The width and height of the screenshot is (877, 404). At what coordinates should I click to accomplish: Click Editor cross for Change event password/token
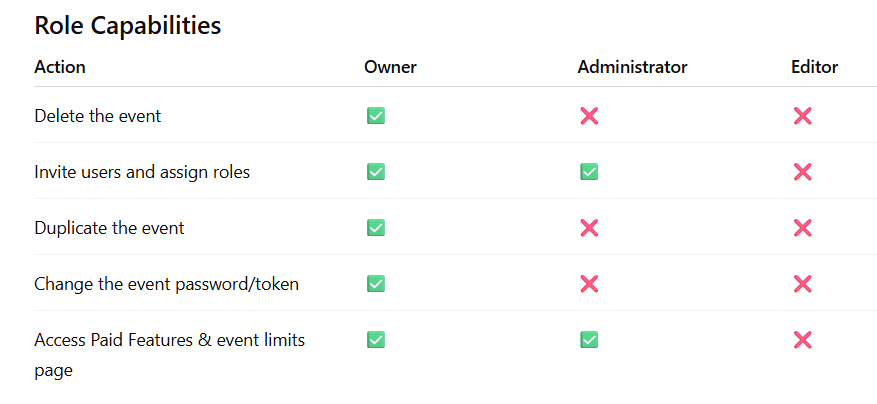point(802,284)
